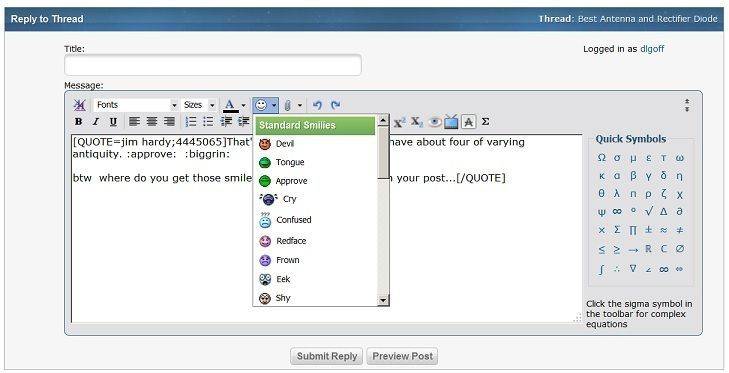Viewport: 729px width, 373px height.
Task: Insert the theta quick symbol
Action: (602, 193)
